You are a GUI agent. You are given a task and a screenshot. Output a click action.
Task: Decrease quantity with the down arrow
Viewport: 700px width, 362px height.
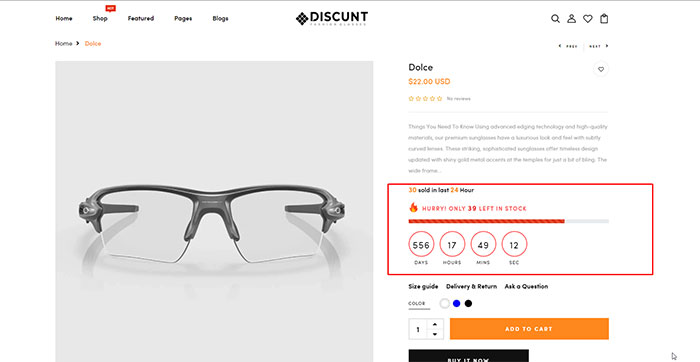[x=435, y=334]
